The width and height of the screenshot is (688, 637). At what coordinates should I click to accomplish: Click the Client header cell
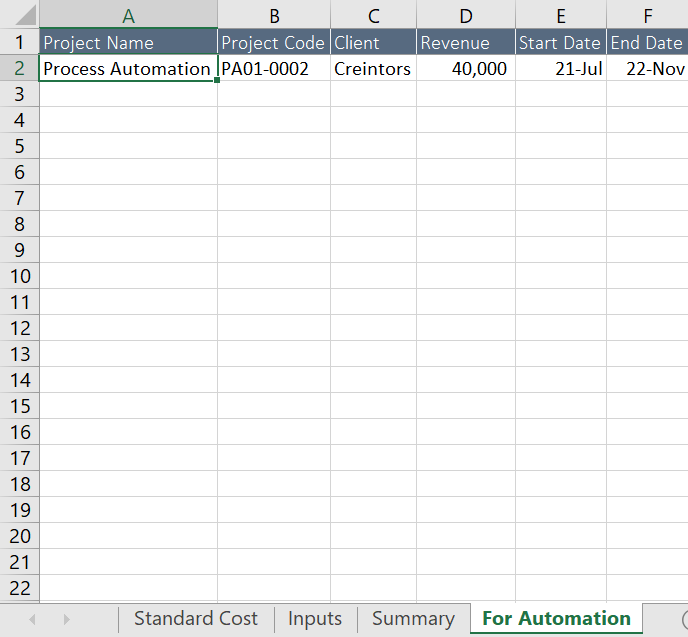pos(373,42)
